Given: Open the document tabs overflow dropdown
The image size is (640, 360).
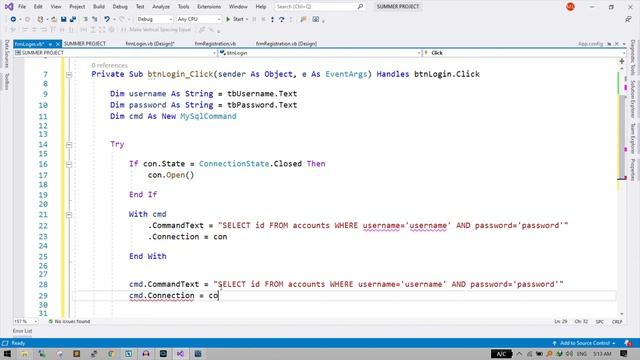Looking at the screenshot, I should click(624, 44).
